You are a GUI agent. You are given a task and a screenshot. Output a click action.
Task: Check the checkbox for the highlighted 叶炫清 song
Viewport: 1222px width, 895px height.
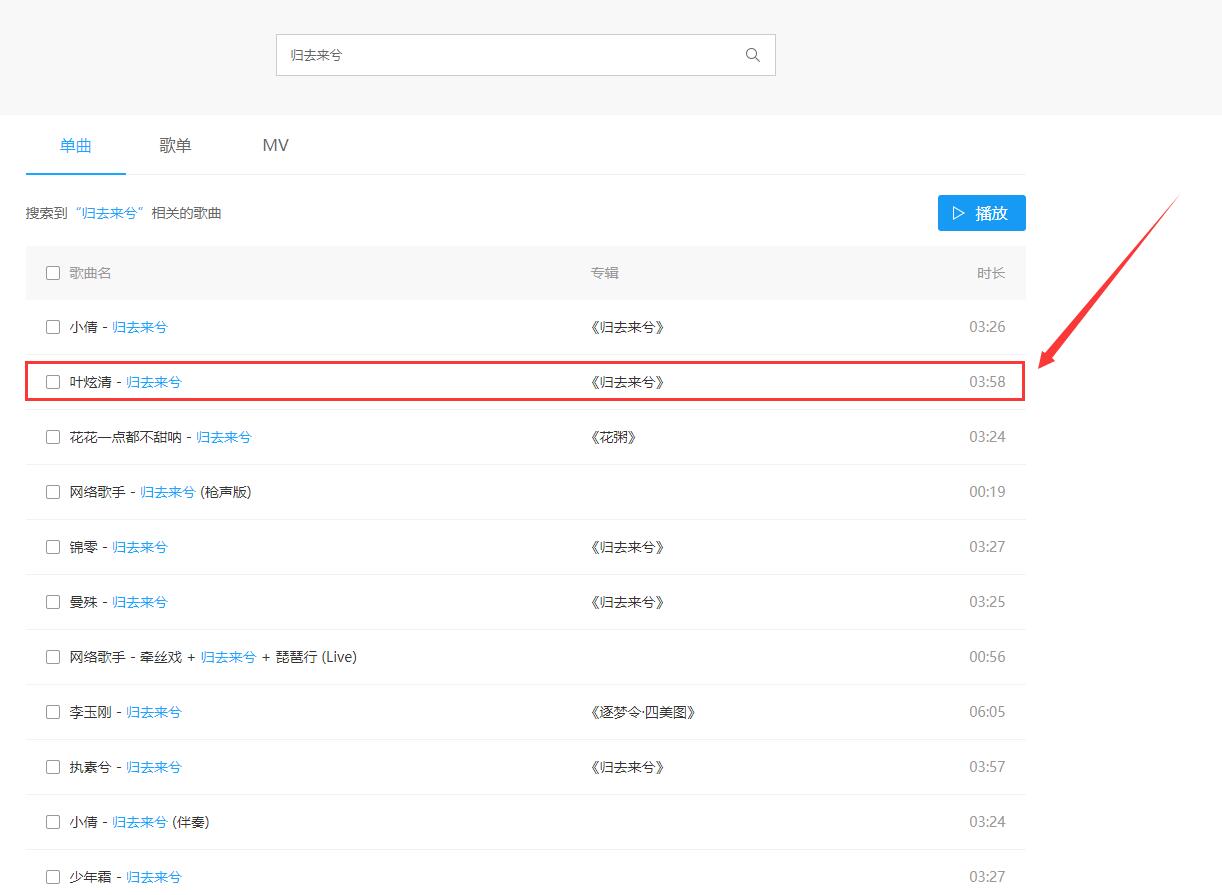click(53, 381)
